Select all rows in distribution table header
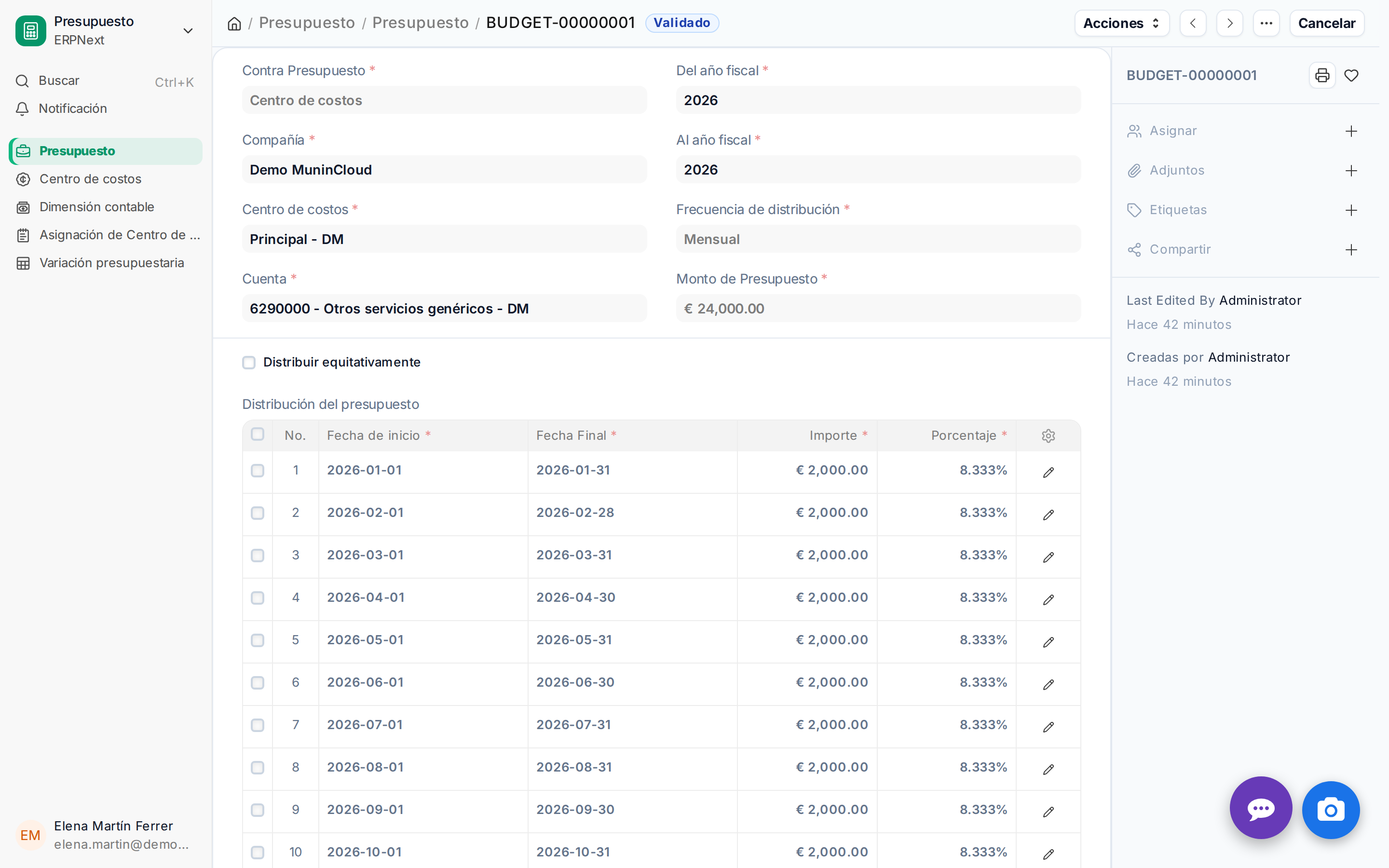Screen dimensions: 1389x868 click(258, 434)
